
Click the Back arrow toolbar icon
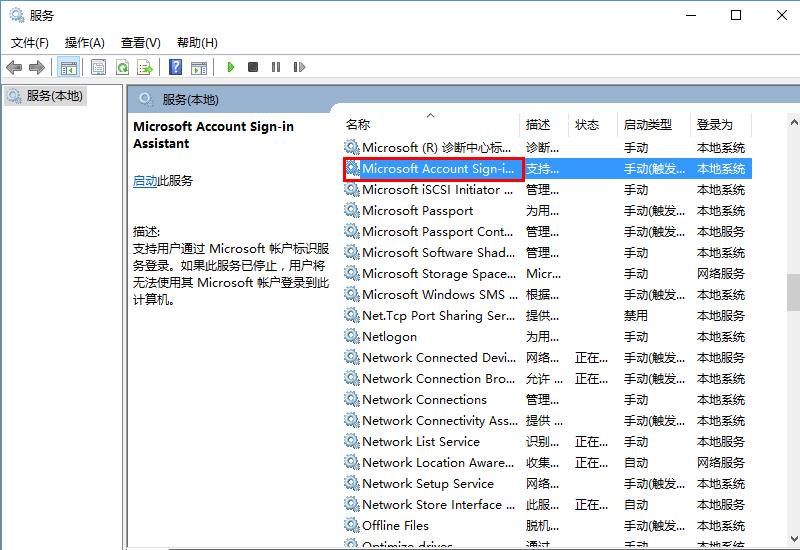[14, 67]
